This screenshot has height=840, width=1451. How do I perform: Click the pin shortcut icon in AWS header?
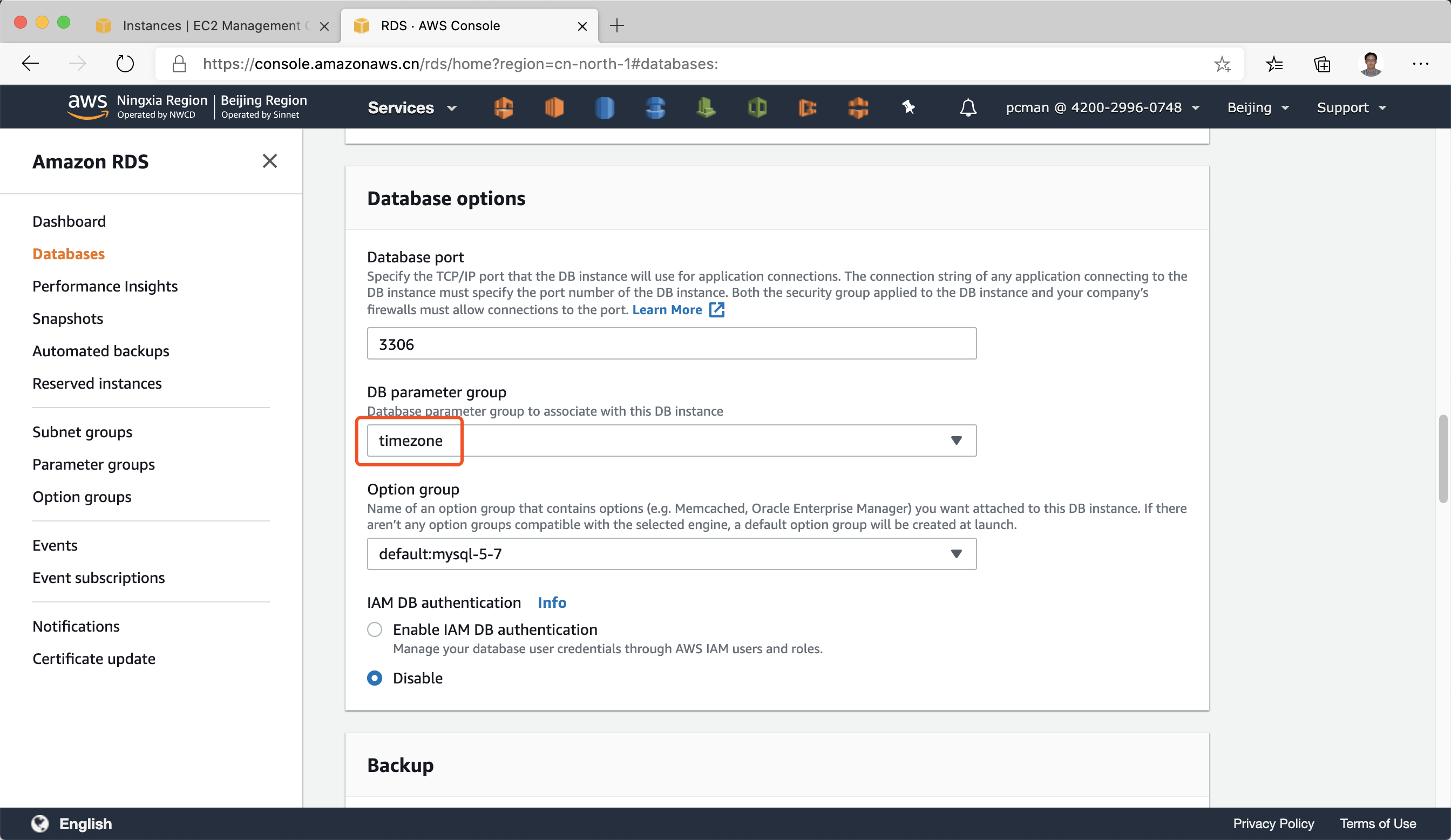point(908,107)
